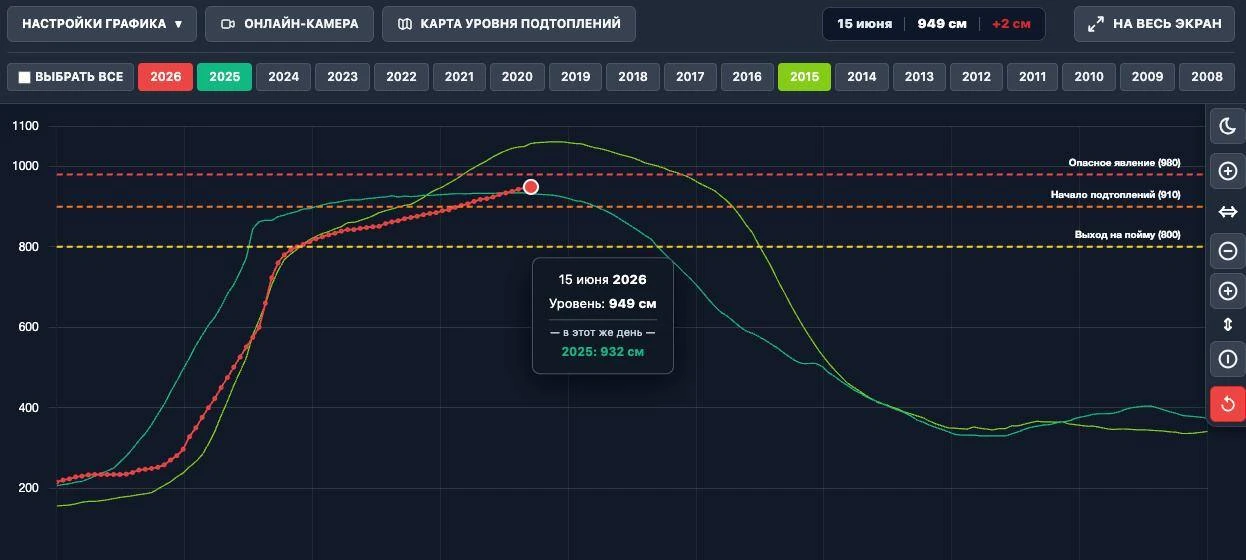
Task: Click the expand arrows icon for fullscreen
Action: (1096, 24)
